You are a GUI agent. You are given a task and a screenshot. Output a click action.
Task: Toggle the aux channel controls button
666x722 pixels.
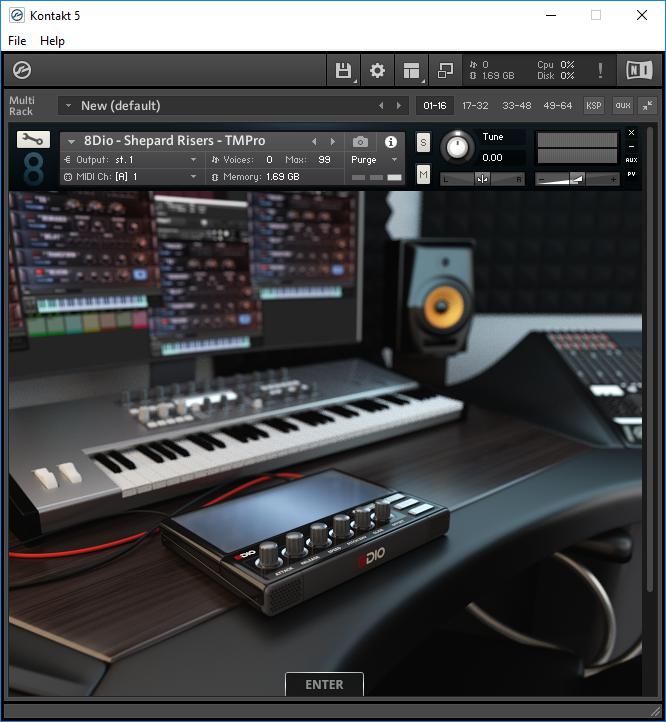623,105
